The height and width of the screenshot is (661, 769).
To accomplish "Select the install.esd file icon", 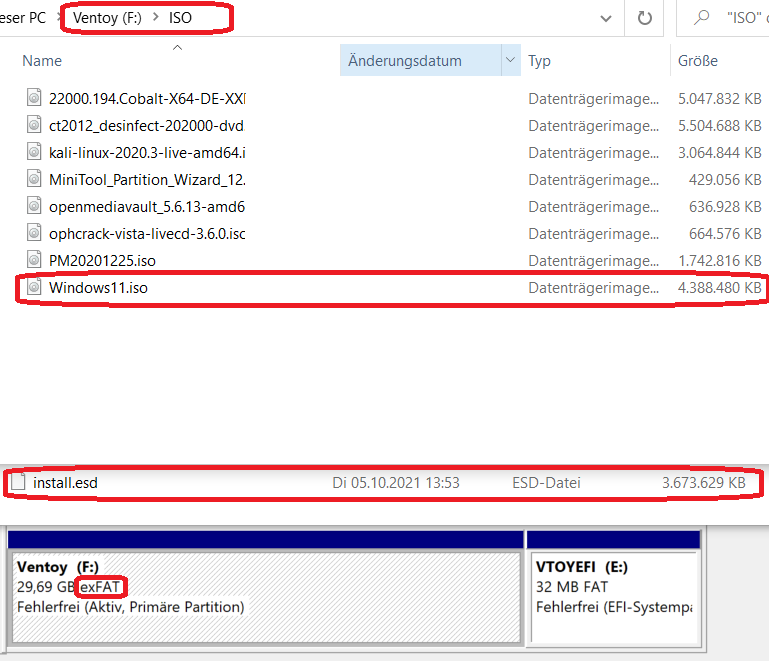I will point(18,482).
